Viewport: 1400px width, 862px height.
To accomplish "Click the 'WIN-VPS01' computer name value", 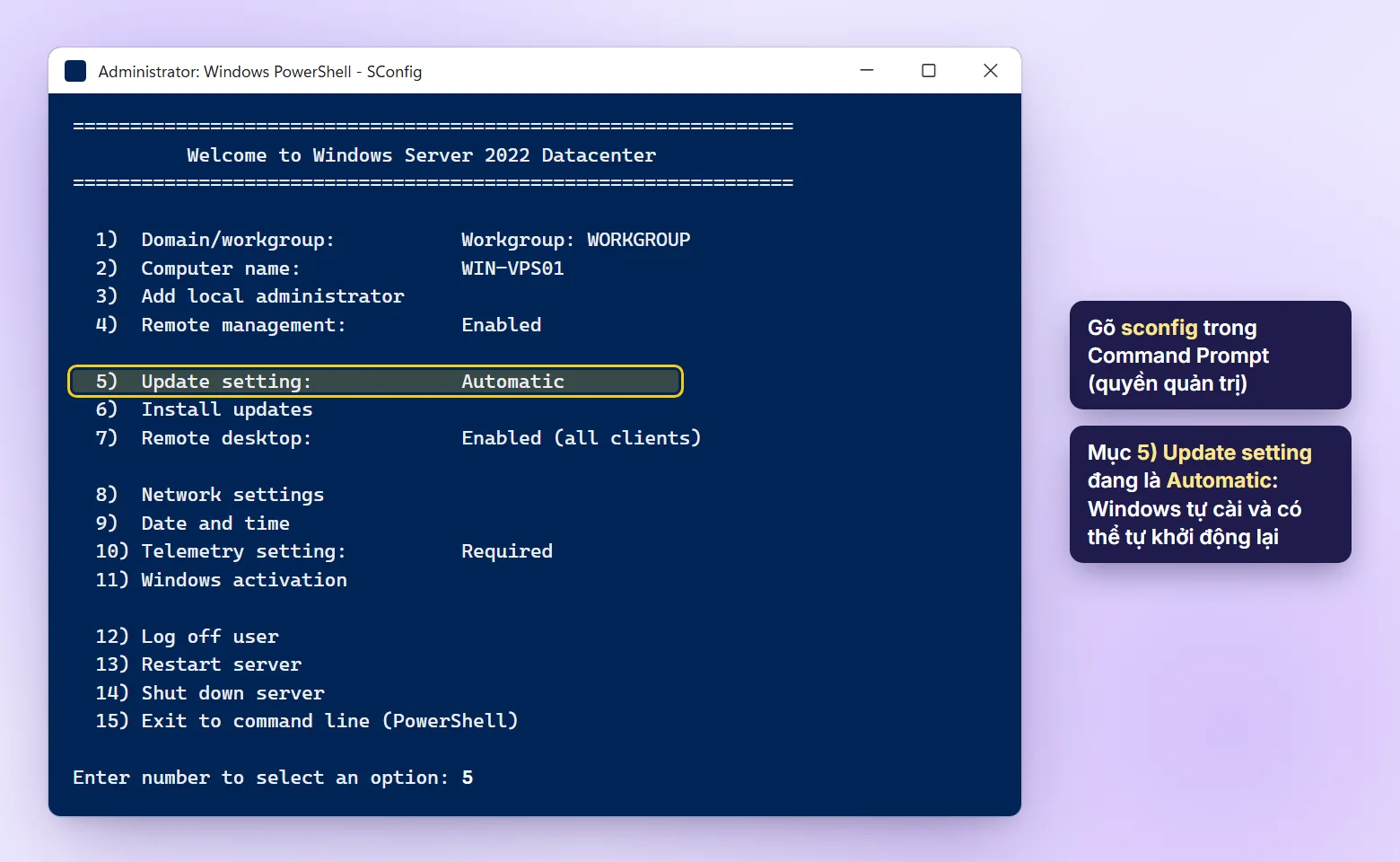I will point(512,268).
